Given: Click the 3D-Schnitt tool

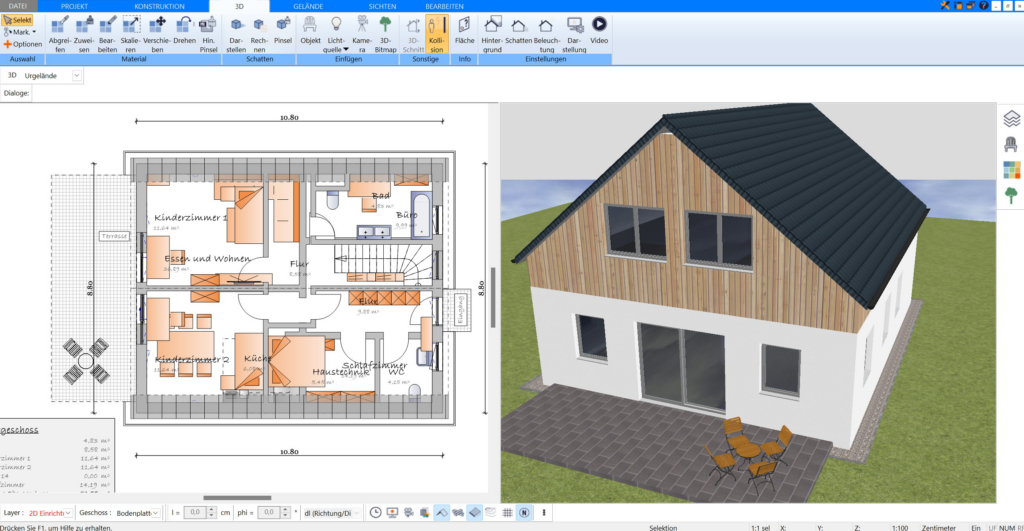Looking at the screenshot, I should [x=413, y=35].
